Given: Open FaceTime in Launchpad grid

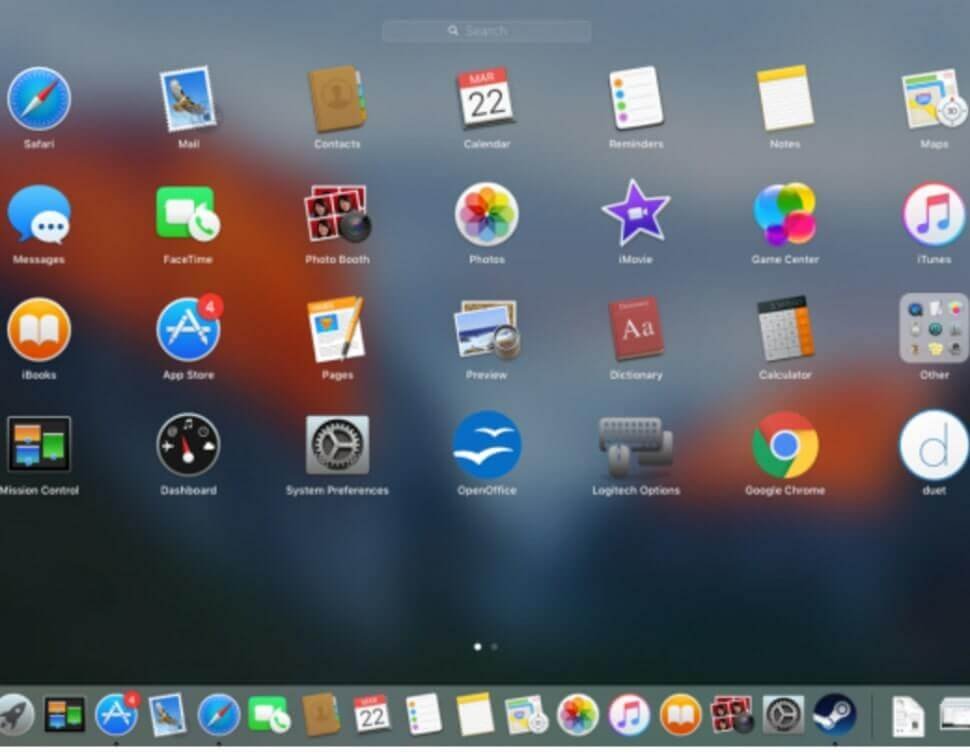Looking at the screenshot, I should [x=188, y=215].
